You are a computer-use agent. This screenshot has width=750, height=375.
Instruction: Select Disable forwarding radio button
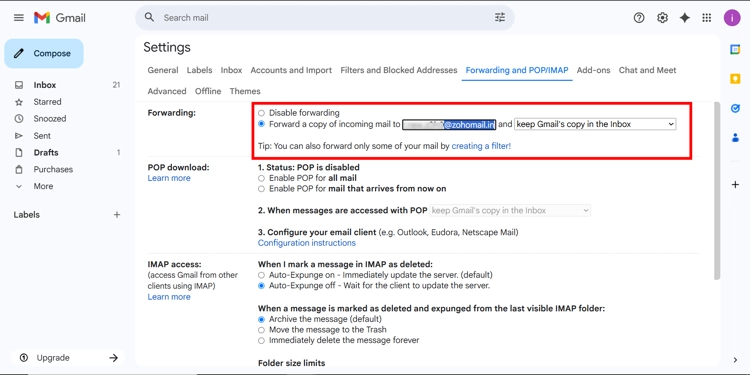click(x=261, y=113)
